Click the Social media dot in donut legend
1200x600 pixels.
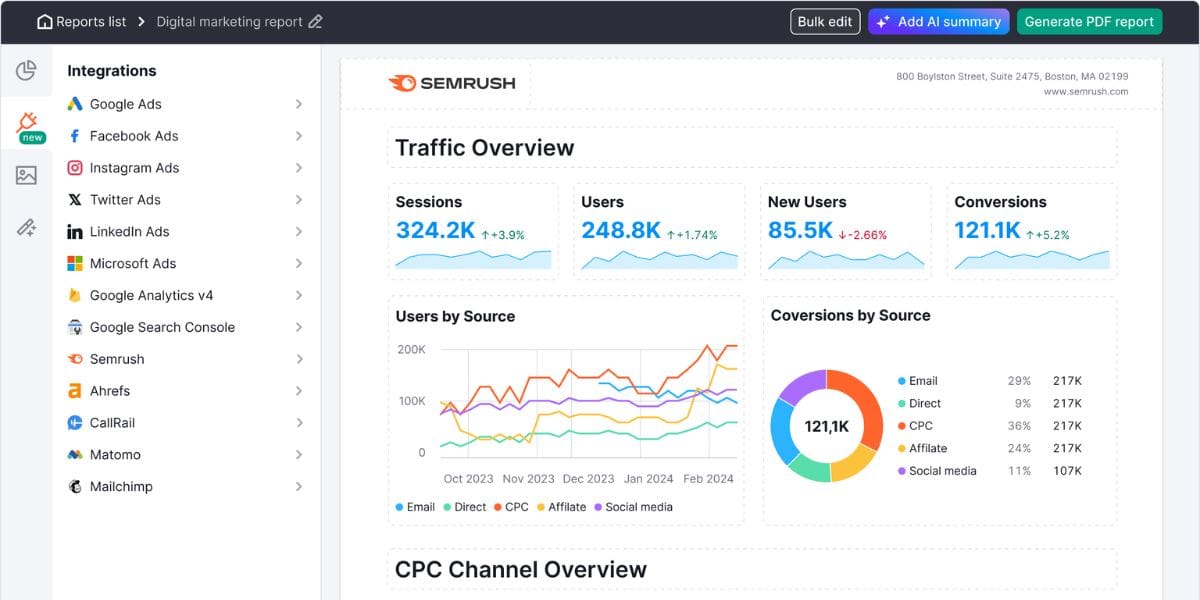[902, 471]
